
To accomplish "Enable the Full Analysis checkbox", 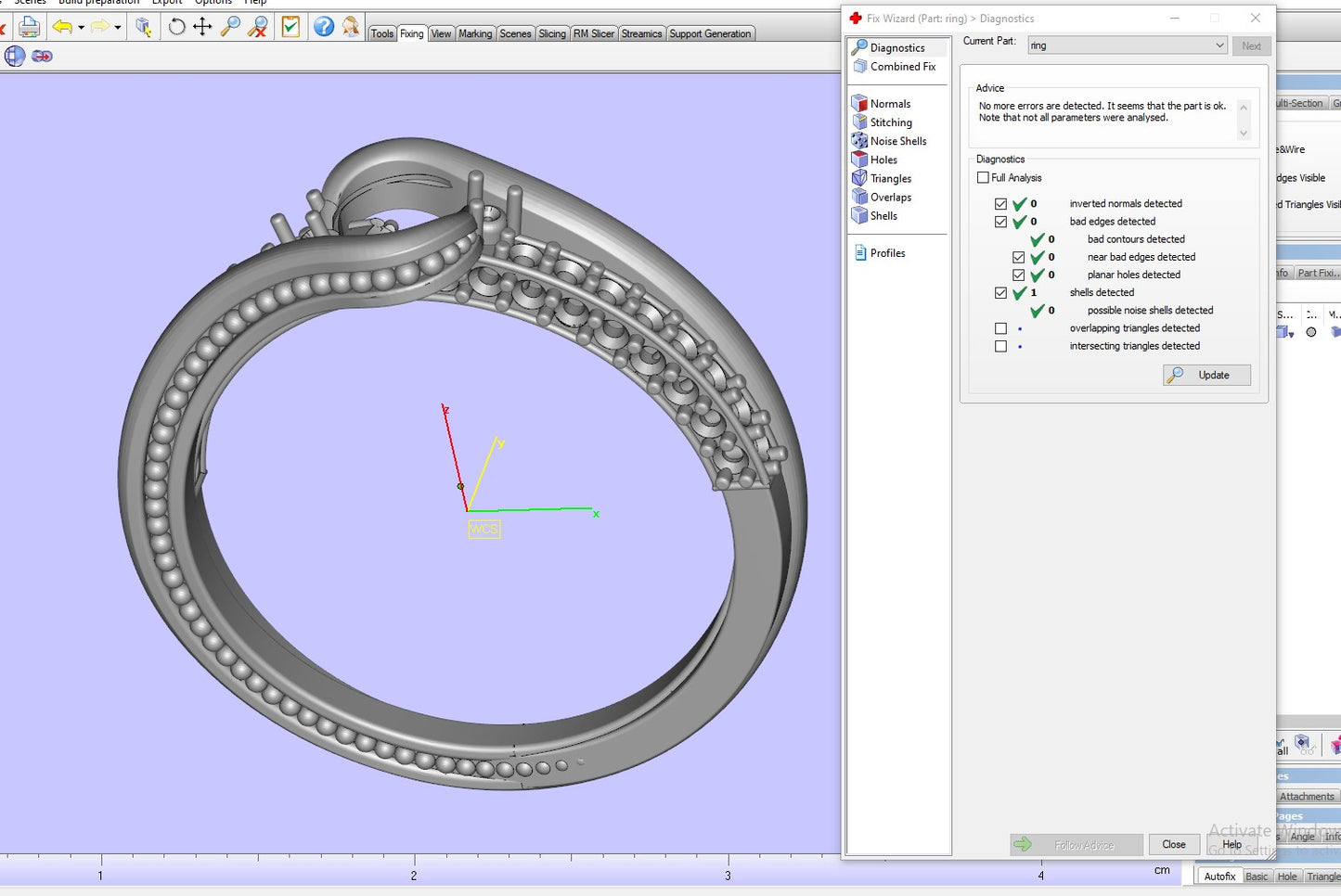I will [983, 178].
